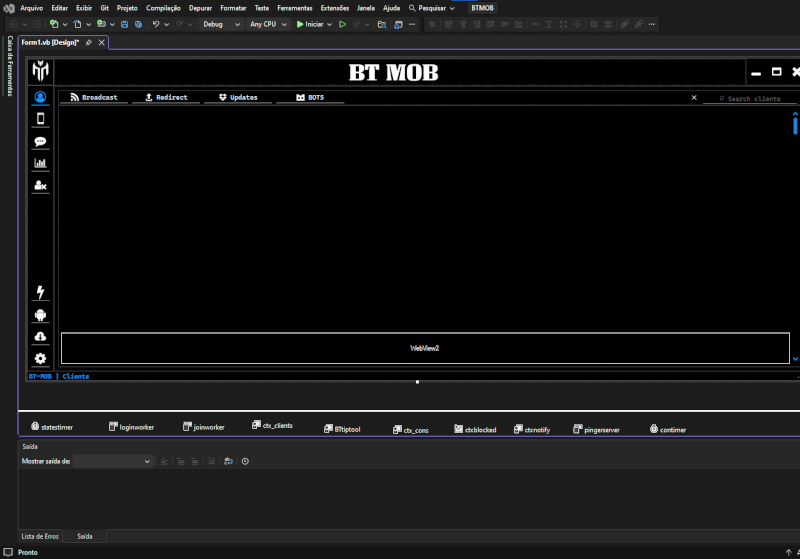The height and width of the screenshot is (559, 800).
Task: Click the BT-MOB | Clients status label
Action: click(x=59, y=376)
